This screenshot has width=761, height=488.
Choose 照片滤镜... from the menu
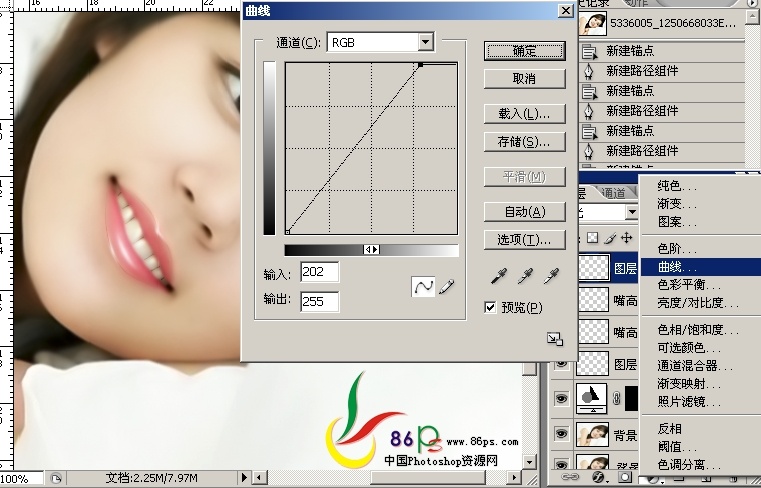coord(689,402)
